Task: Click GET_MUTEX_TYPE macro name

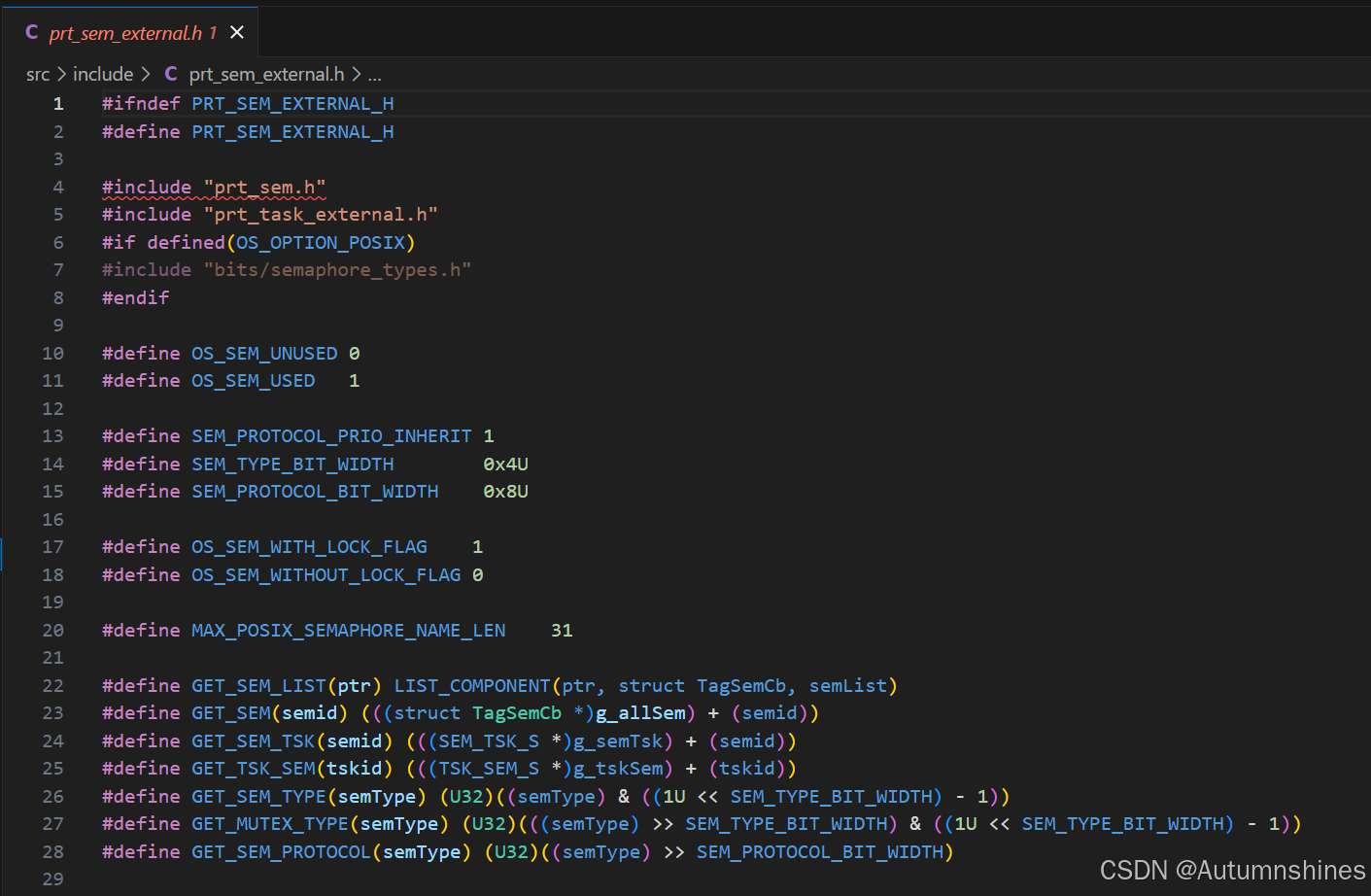Action: coord(270,824)
